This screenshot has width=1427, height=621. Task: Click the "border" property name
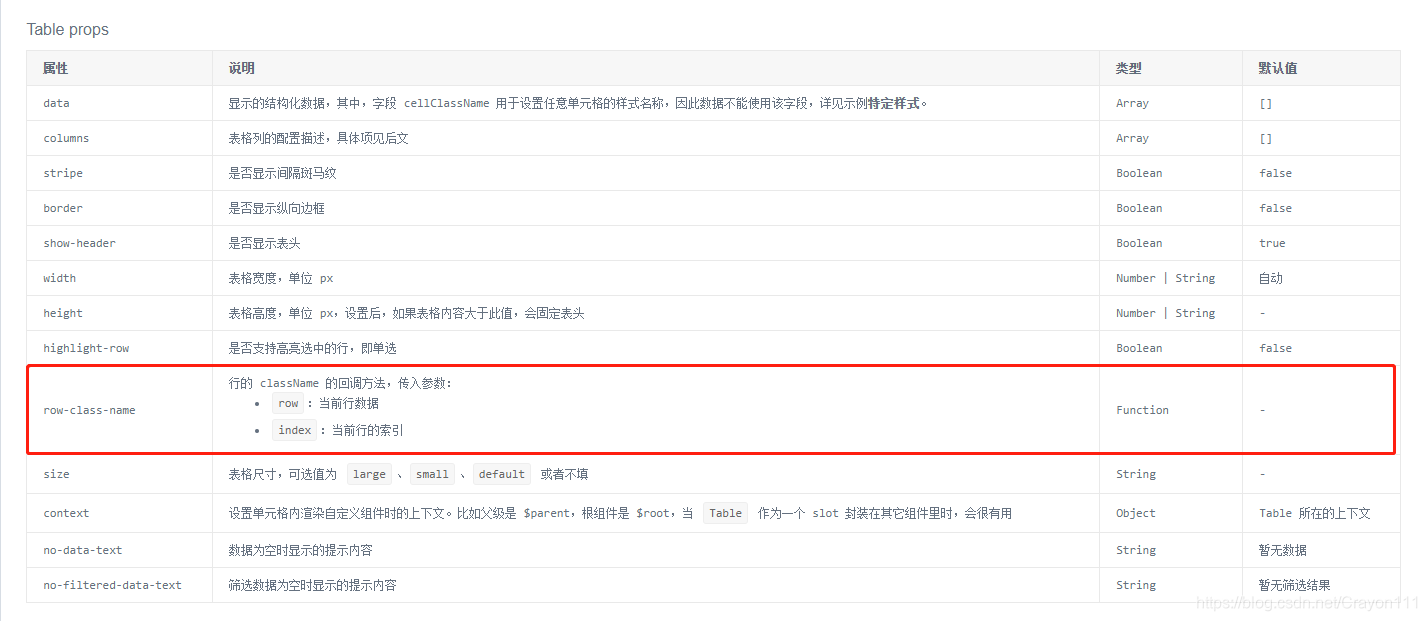coord(63,207)
